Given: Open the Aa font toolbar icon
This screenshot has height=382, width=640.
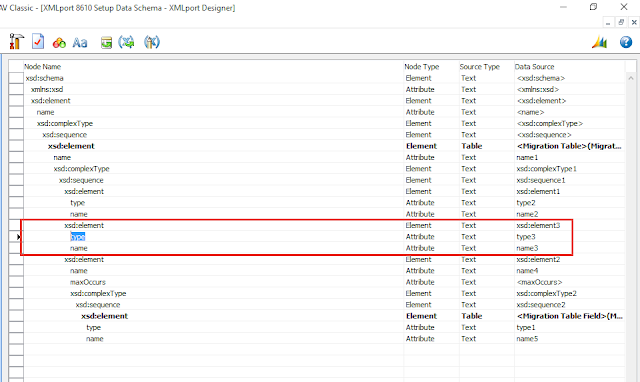Looking at the screenshot, I should coord(80,42).
